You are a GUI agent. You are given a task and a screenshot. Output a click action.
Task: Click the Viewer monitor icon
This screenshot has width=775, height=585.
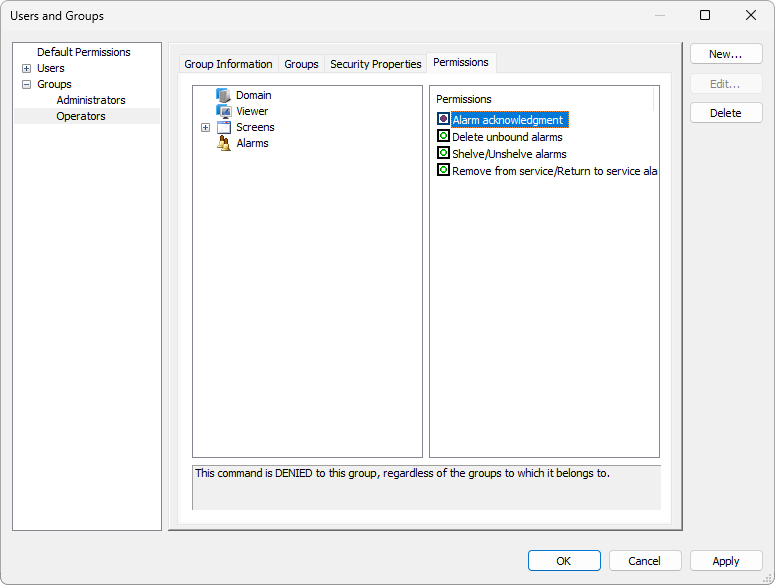[224, 111]
